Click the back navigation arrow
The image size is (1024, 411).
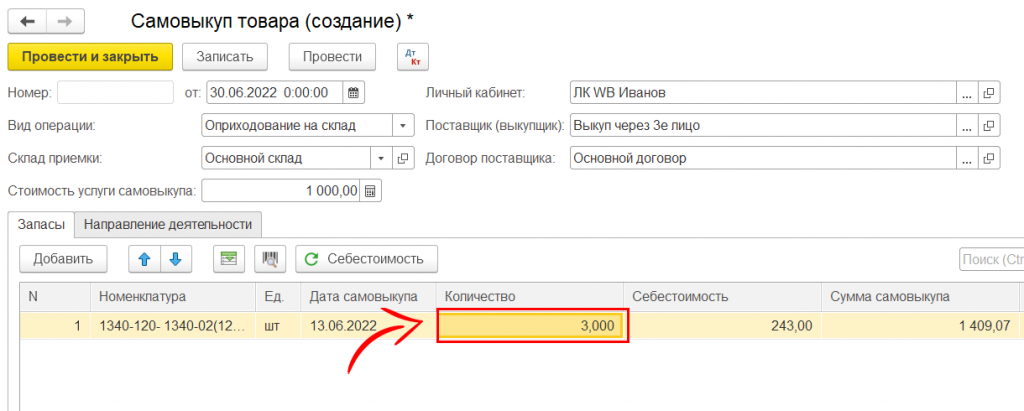coord(27,20)
